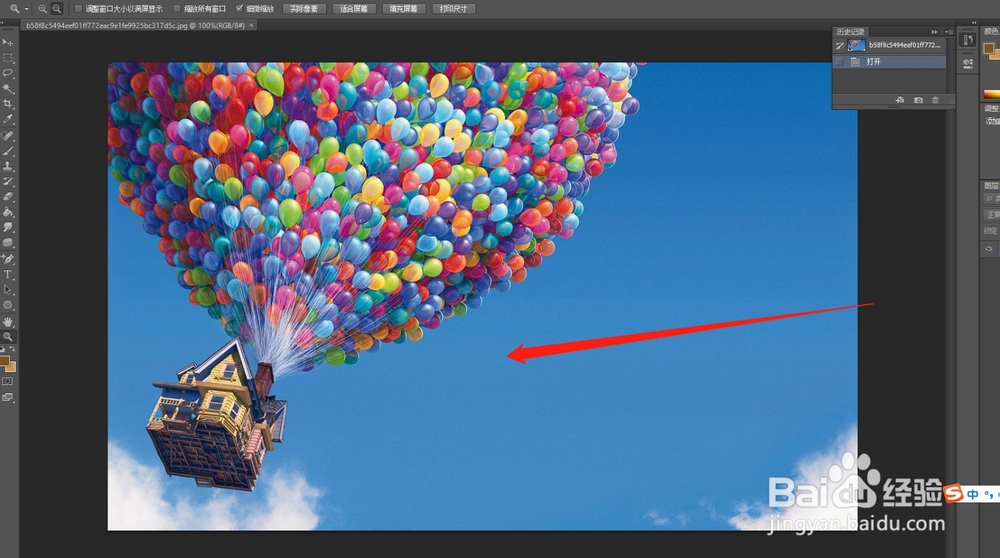Open collapsed Properties panel dock icon
The height and width of the screenshot is (558, 1000).
[x=968, y=62]
